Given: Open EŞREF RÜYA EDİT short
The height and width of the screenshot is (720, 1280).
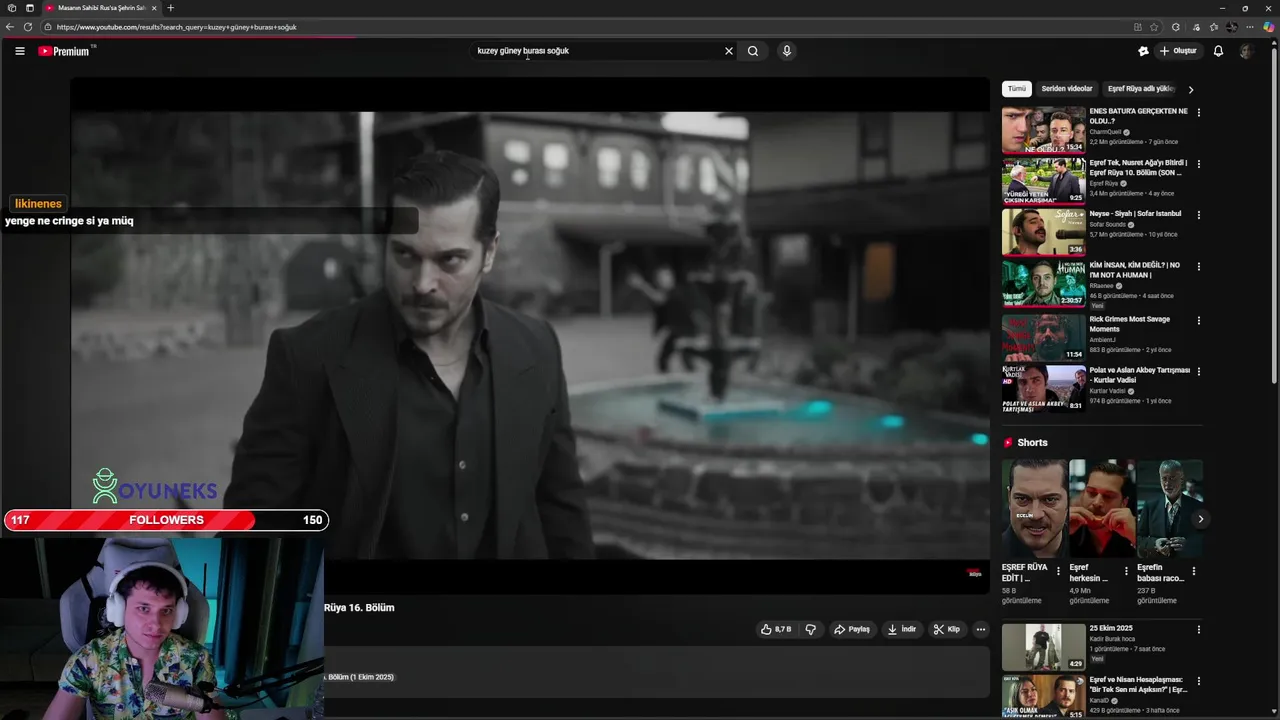Looking at the screenshot, I should 1034,508.
